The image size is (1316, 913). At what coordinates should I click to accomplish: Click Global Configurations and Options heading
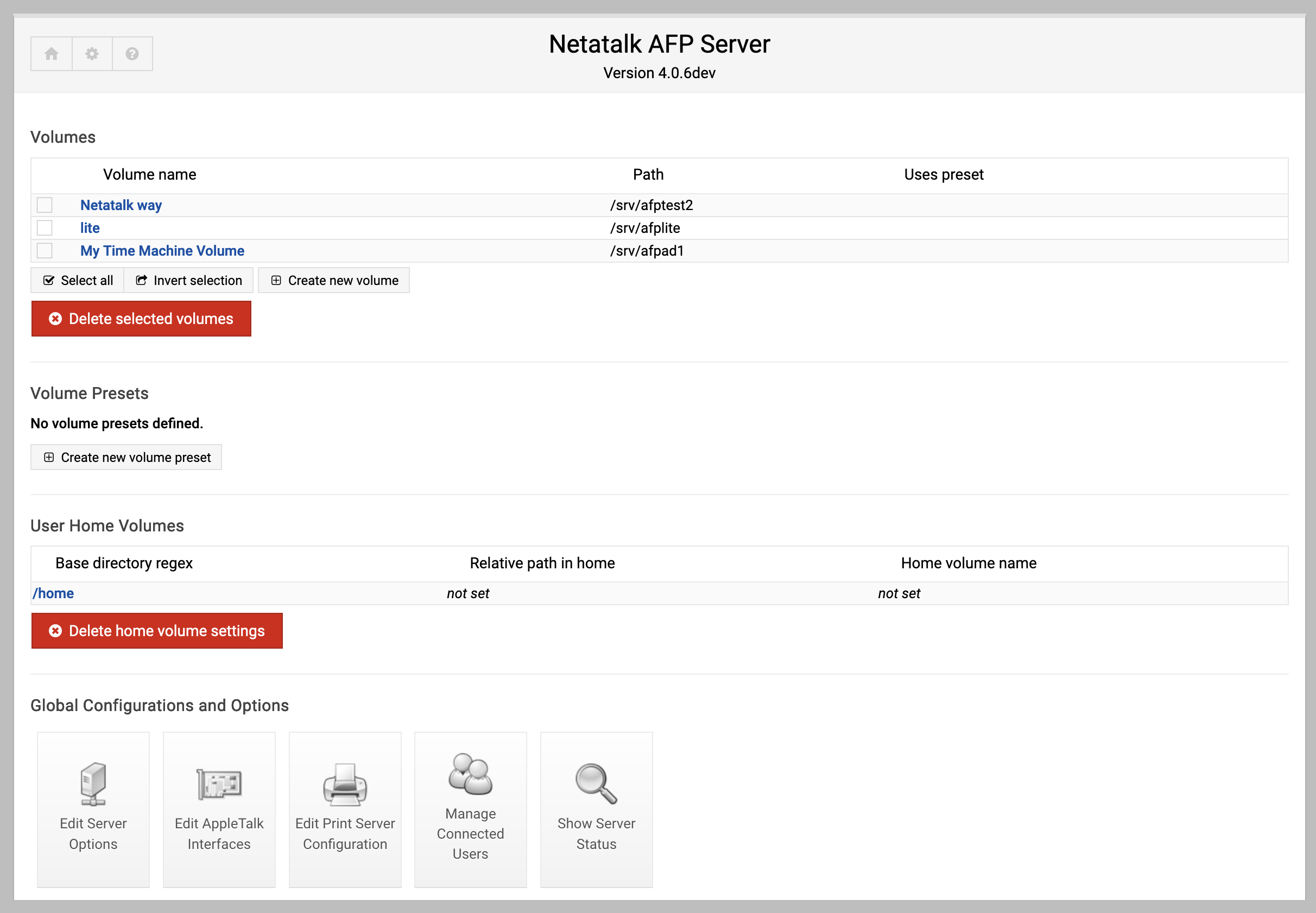(160, 705)
